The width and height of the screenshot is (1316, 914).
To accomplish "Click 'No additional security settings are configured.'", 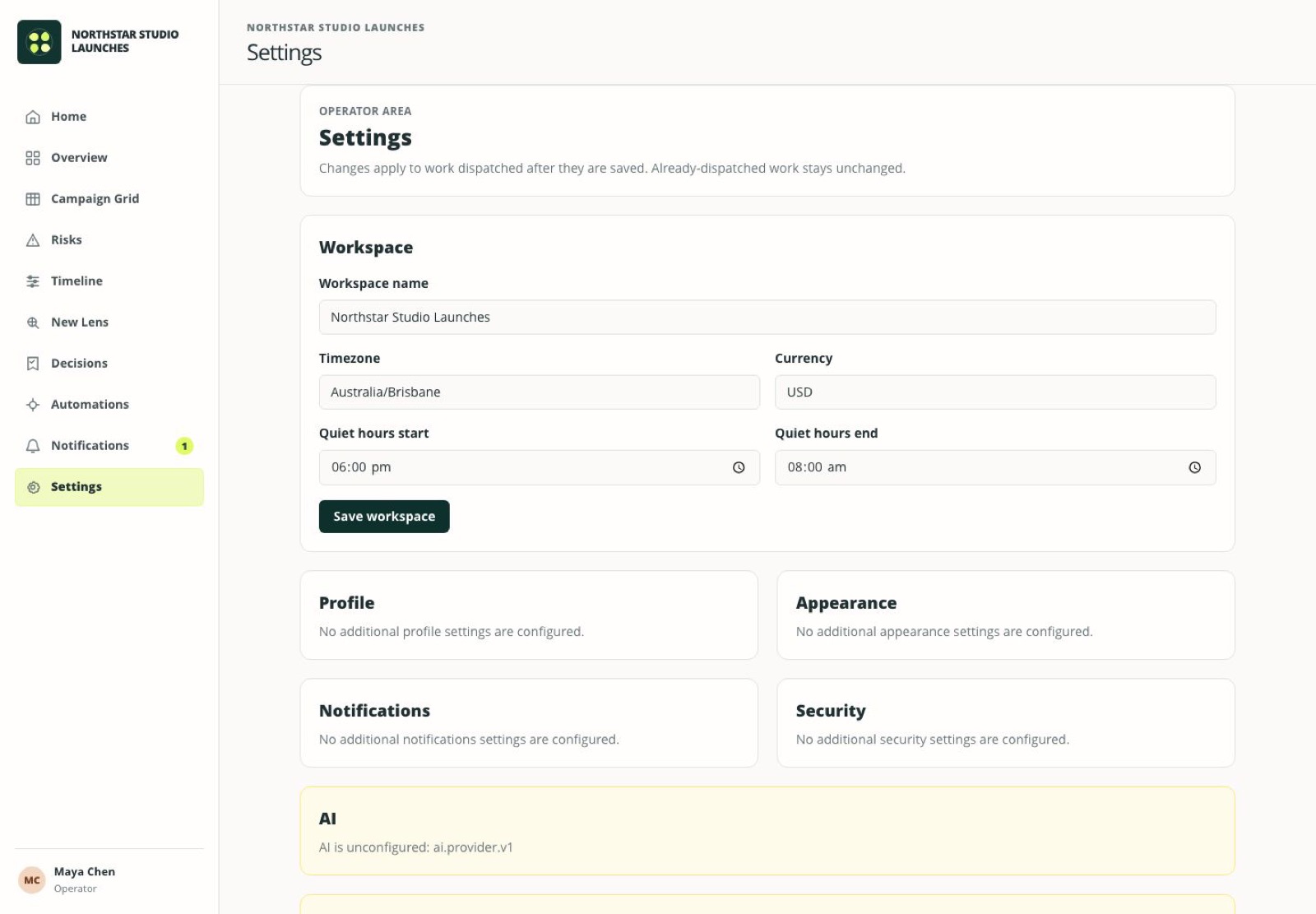I will click(933, 740).
